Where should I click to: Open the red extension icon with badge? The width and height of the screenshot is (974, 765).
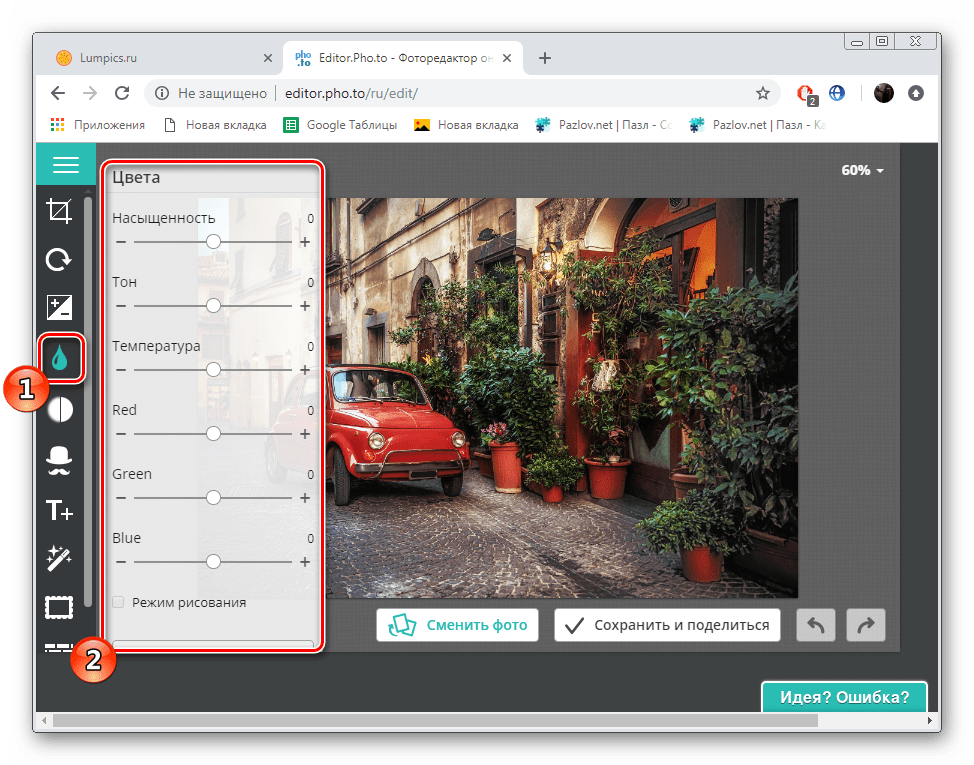[x=806, y=94]
